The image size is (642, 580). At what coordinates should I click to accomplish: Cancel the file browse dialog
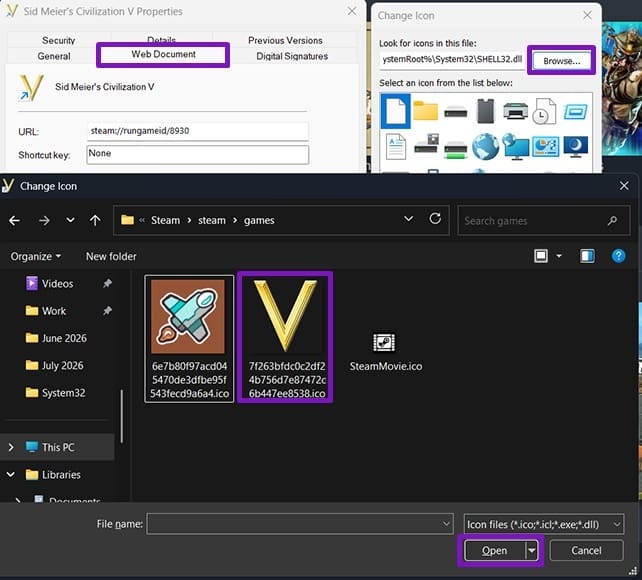586,551
